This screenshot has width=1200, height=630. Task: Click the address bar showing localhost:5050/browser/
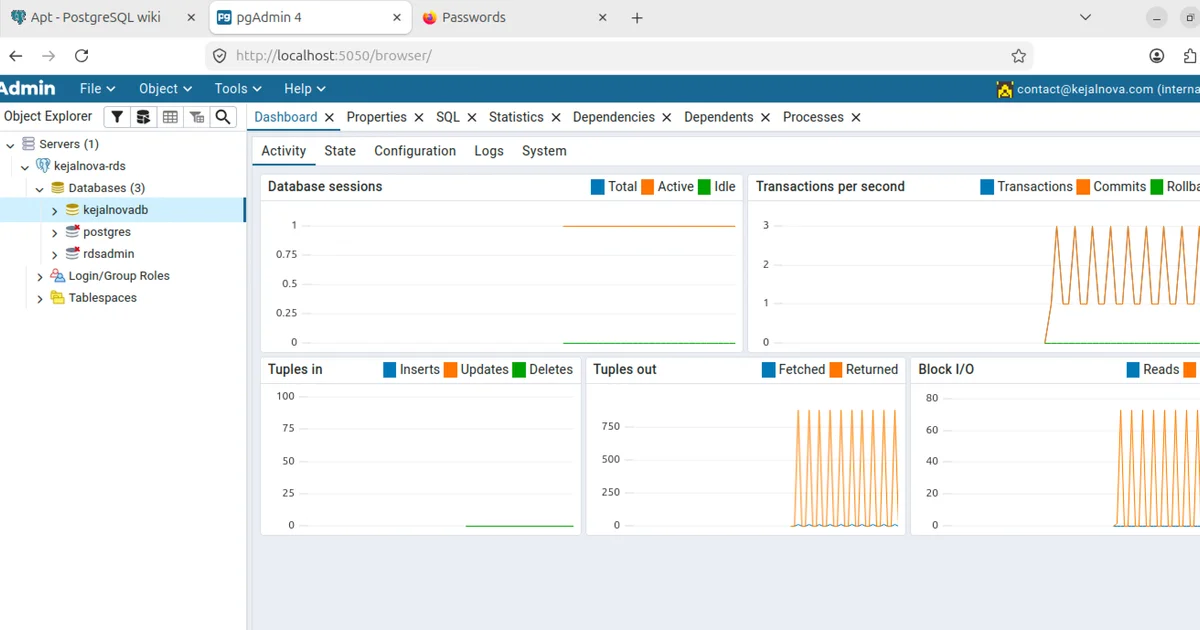[619, 56]
